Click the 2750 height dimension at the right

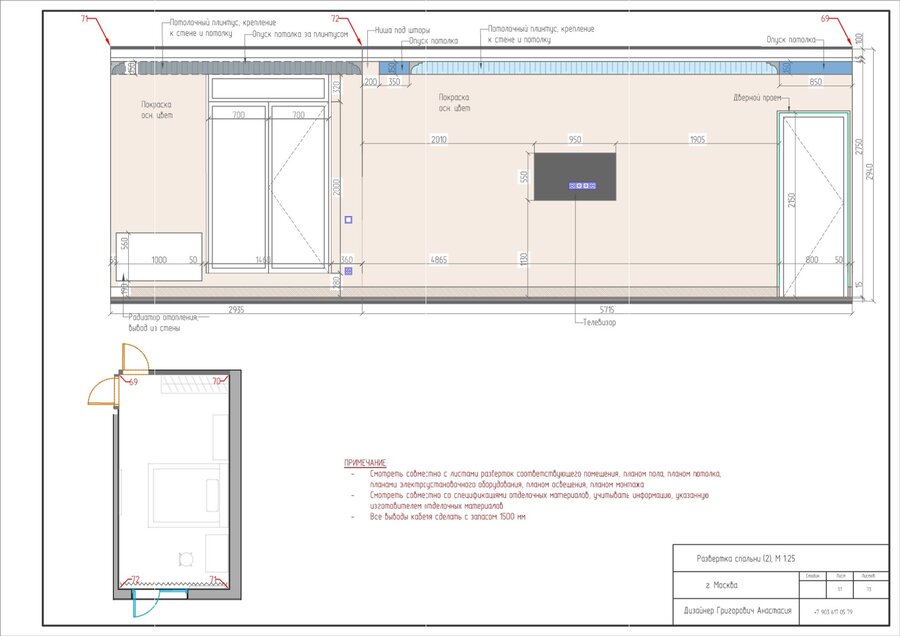pos(859,146)
